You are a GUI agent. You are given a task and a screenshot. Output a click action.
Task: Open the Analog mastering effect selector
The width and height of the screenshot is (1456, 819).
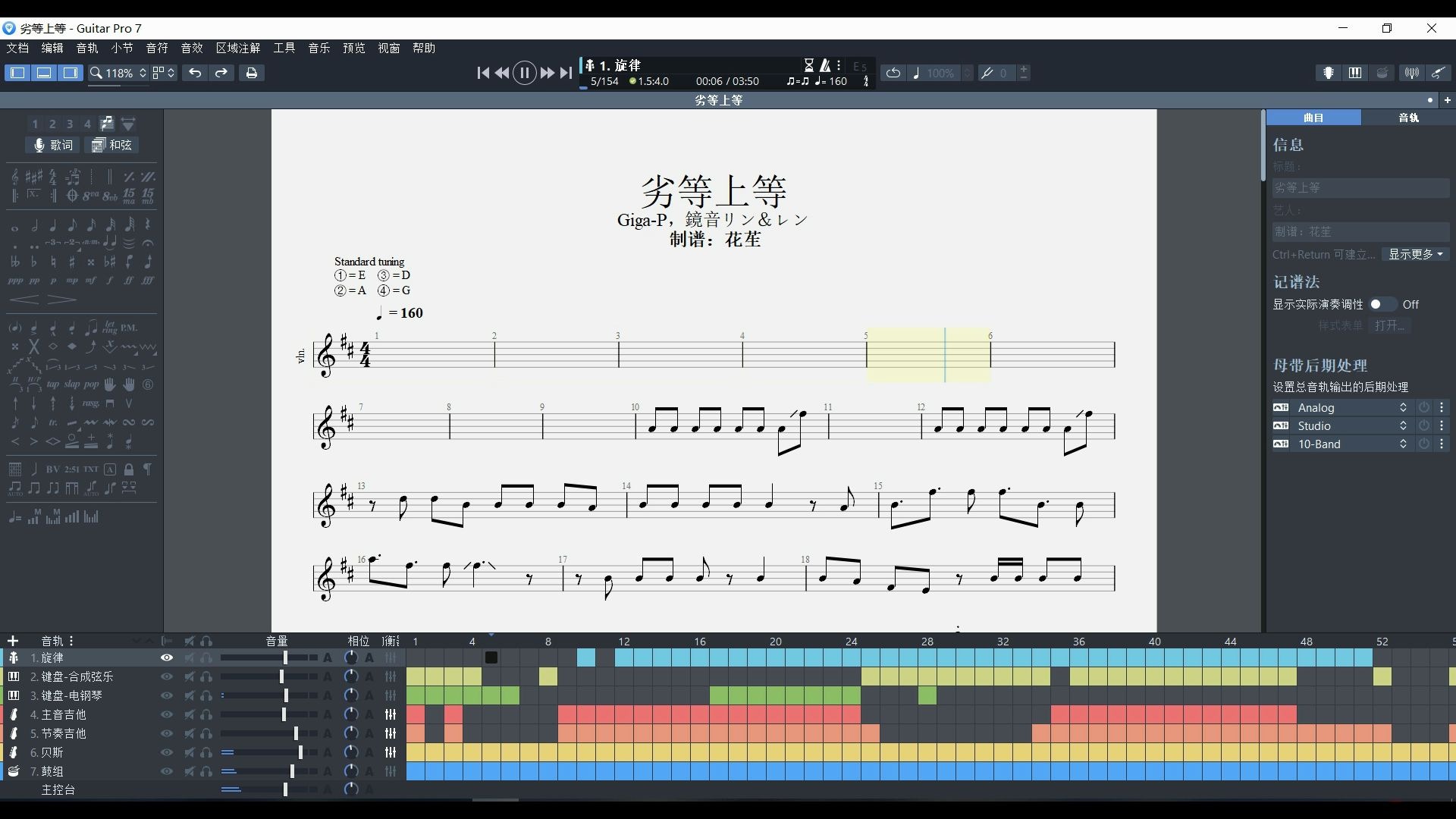1352,407
